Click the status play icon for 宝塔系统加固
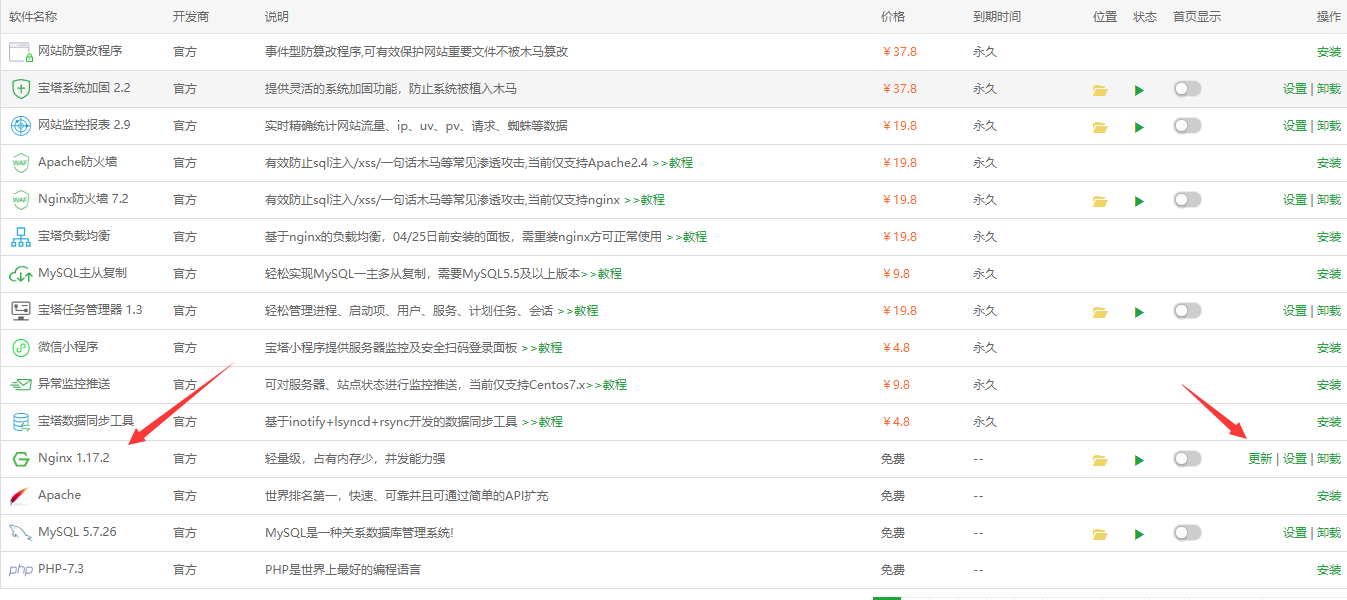Viewport: 1347px width, 600px height. (x=1139, y=90)
